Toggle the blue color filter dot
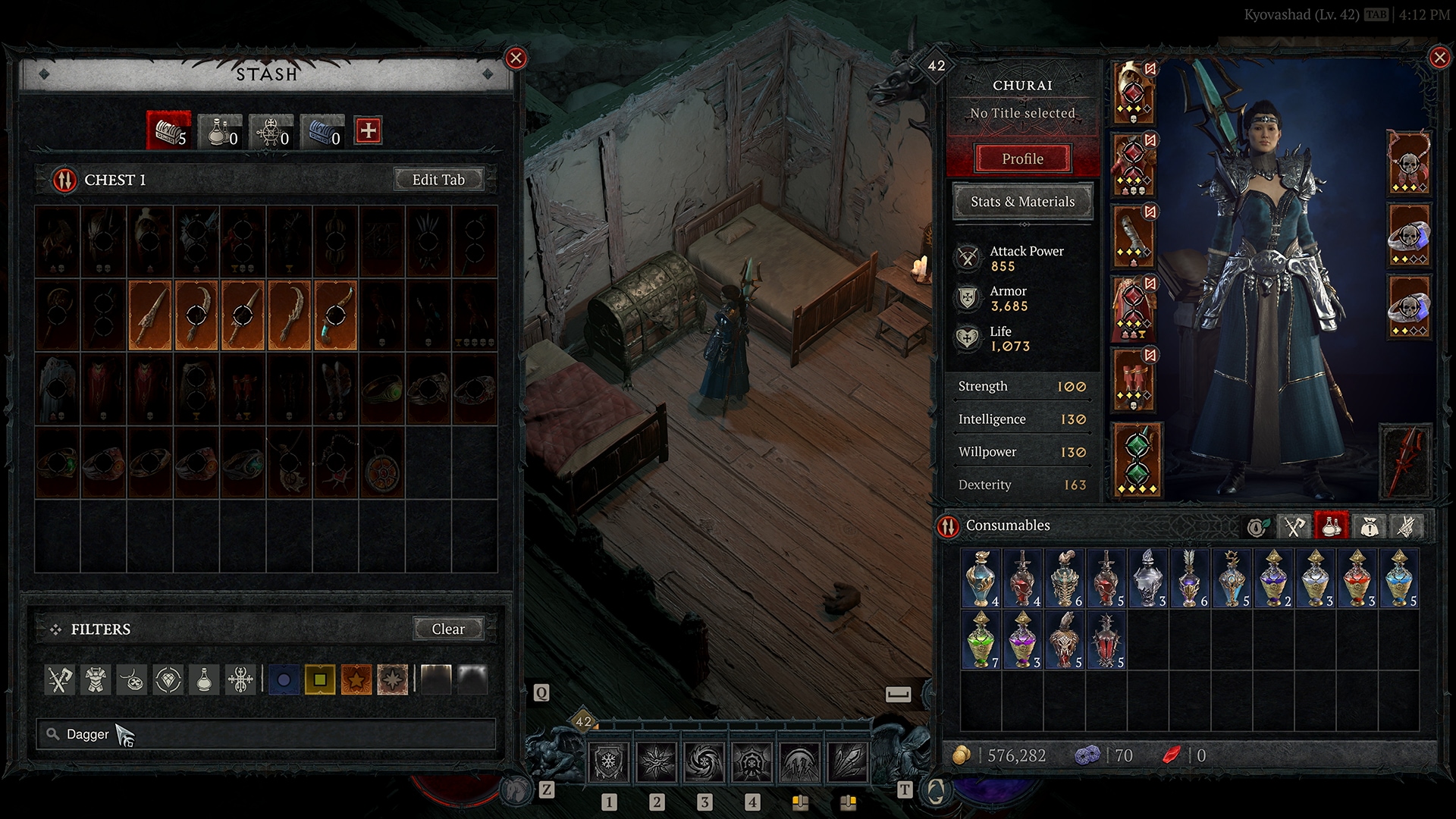The height and width of the screenshot is (819, 1456). [281, 678]
